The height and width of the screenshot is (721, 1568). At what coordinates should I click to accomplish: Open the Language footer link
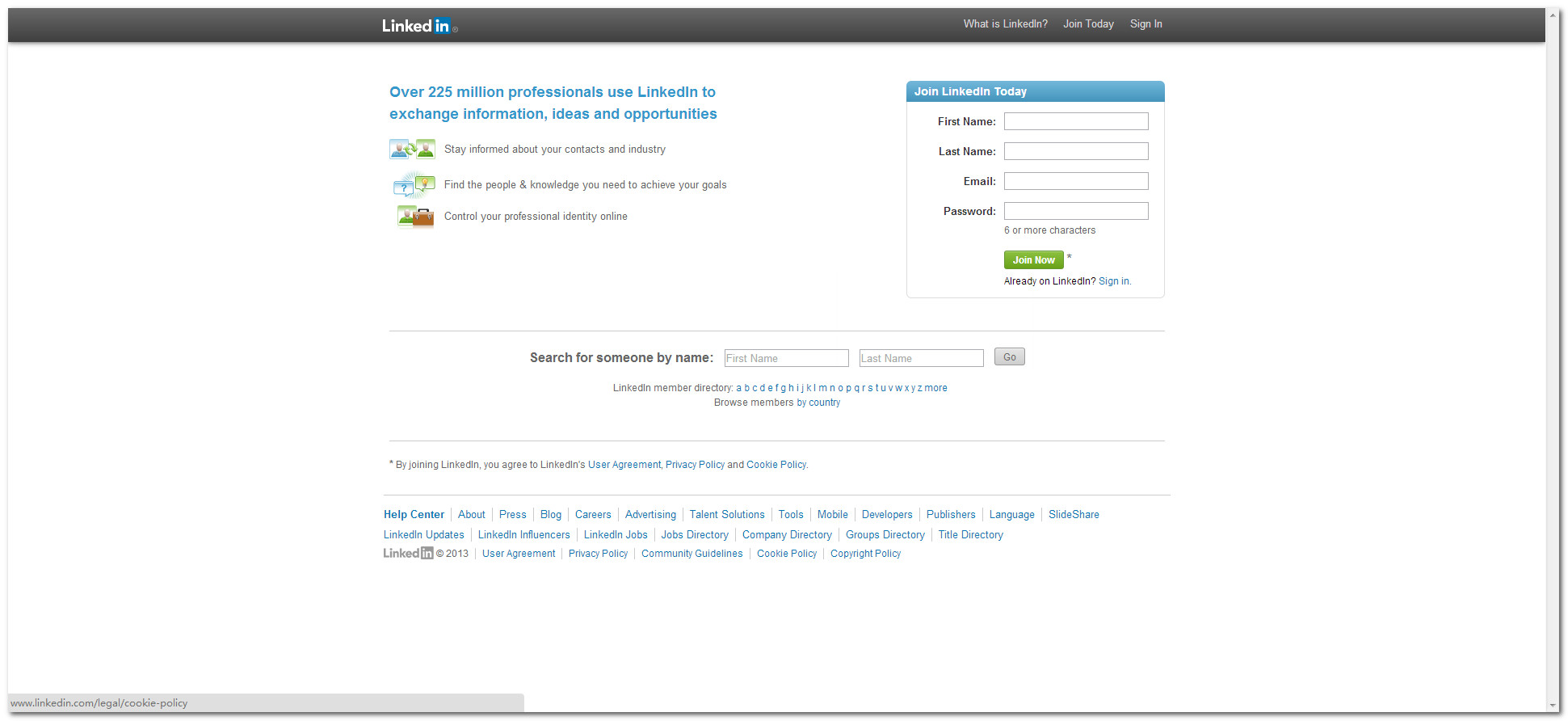[1011, 515]
